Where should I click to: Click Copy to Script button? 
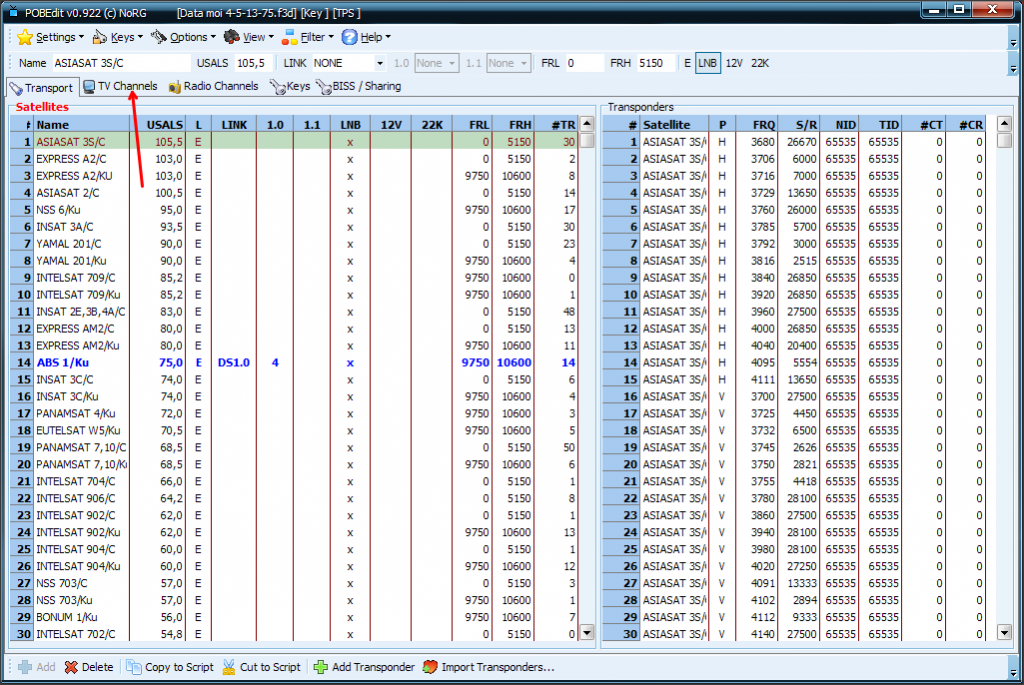tap(170, 667)
